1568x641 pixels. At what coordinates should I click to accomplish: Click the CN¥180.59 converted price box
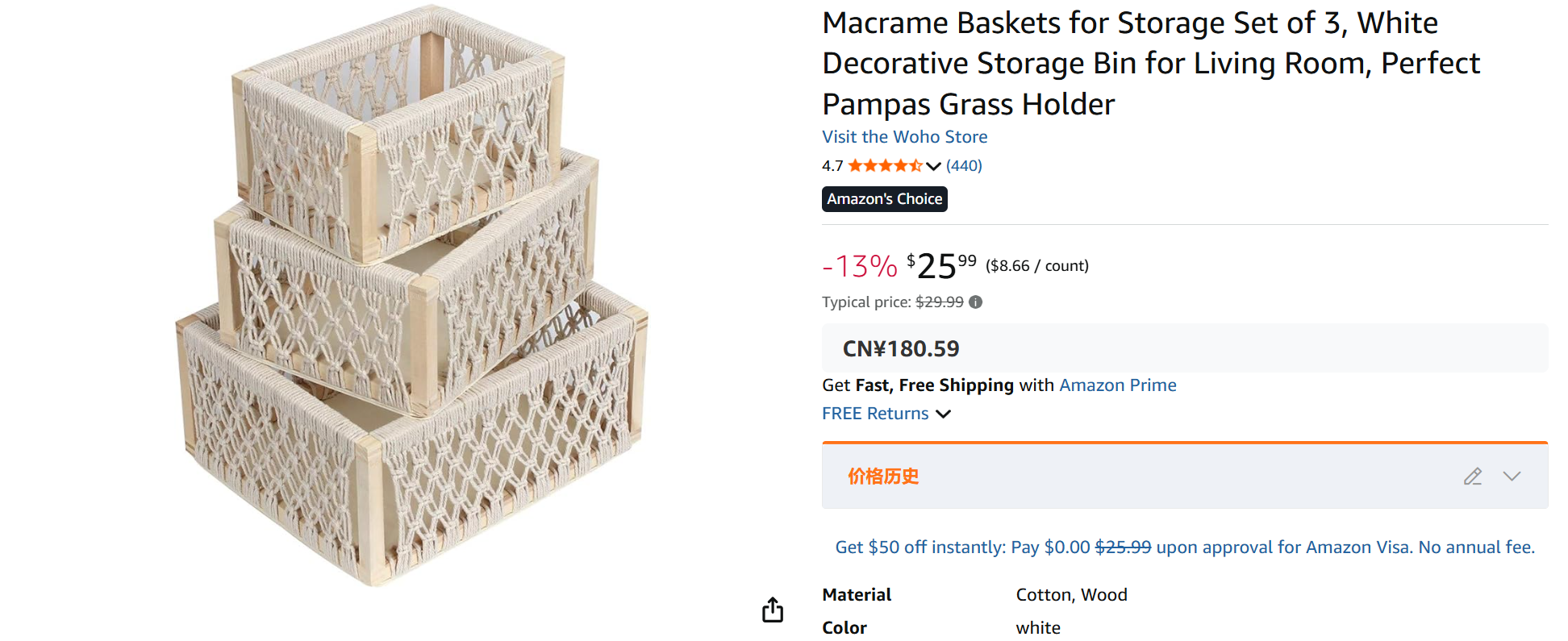click(901, 348)
